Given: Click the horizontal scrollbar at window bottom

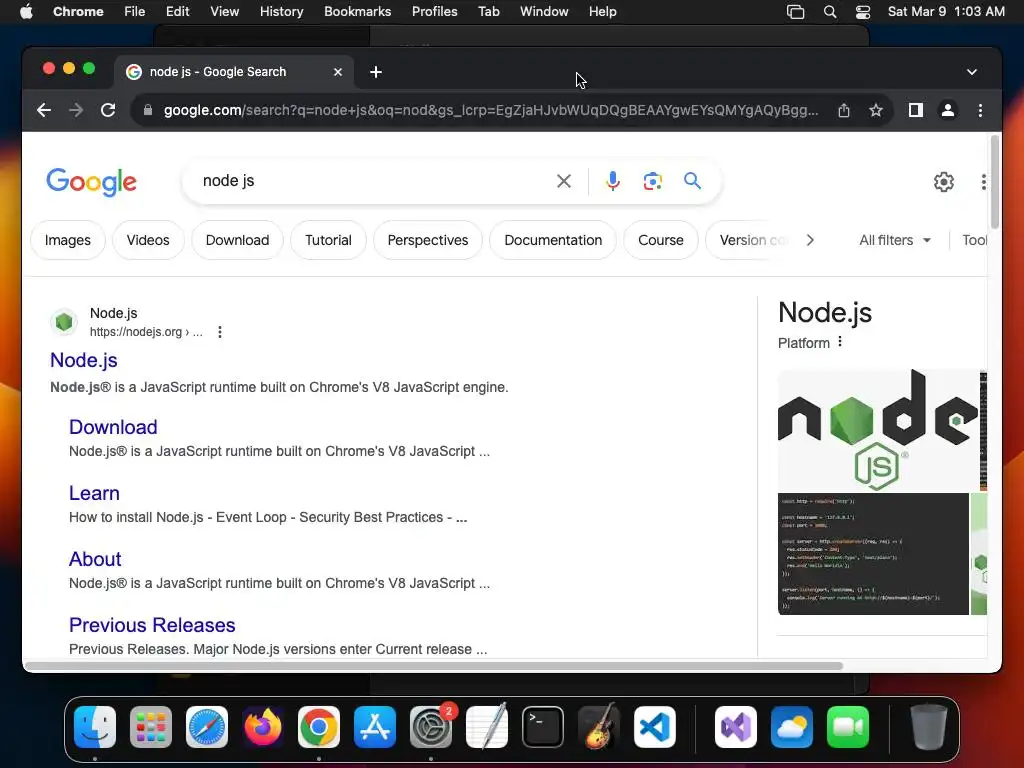Looking at the screenshot, I should point(434,666).
